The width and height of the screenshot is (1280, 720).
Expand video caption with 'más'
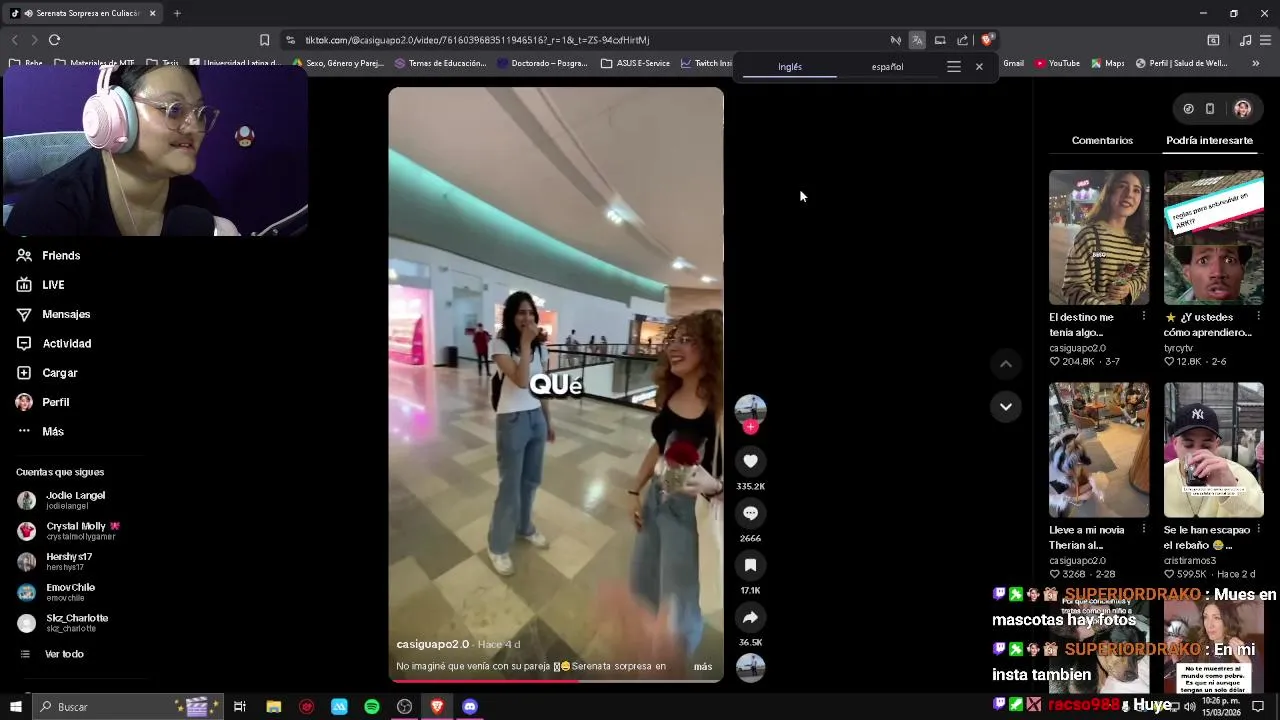point(703,667)
